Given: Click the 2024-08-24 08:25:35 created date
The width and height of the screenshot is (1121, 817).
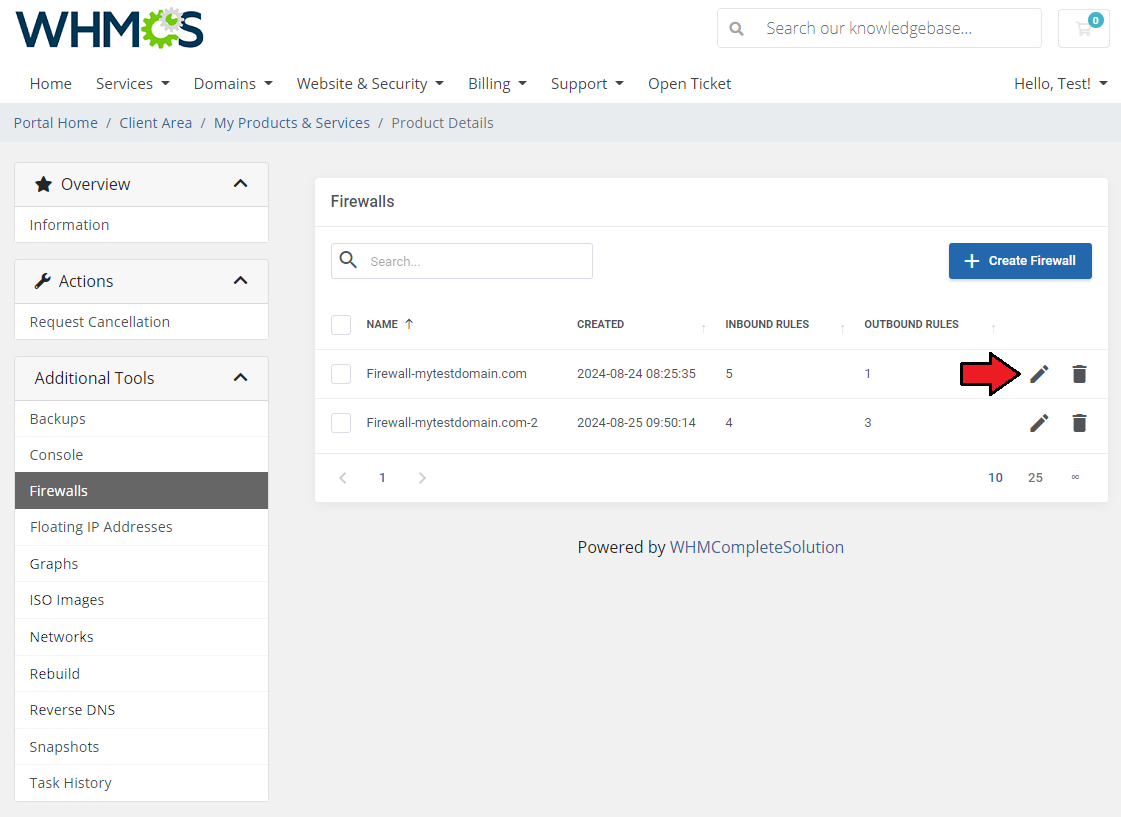Looking at the screenshot, I should tap(636, 373).
